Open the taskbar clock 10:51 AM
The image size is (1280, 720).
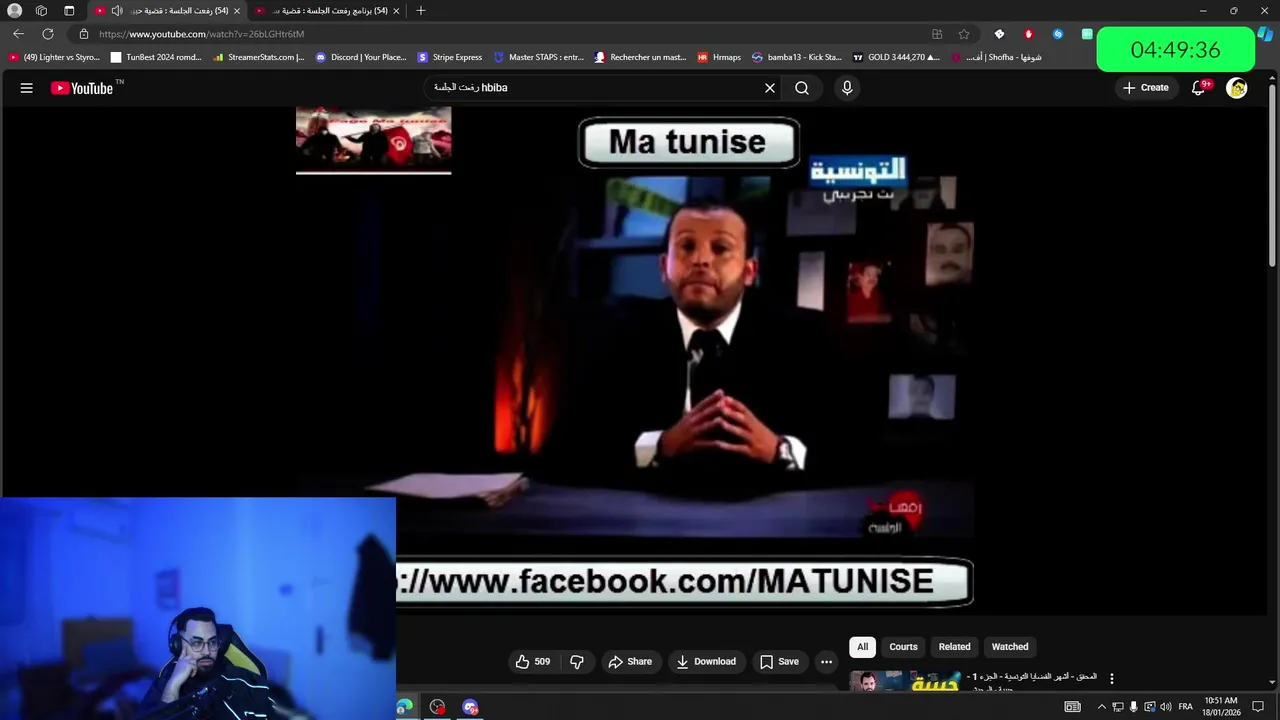(1221, 707)
